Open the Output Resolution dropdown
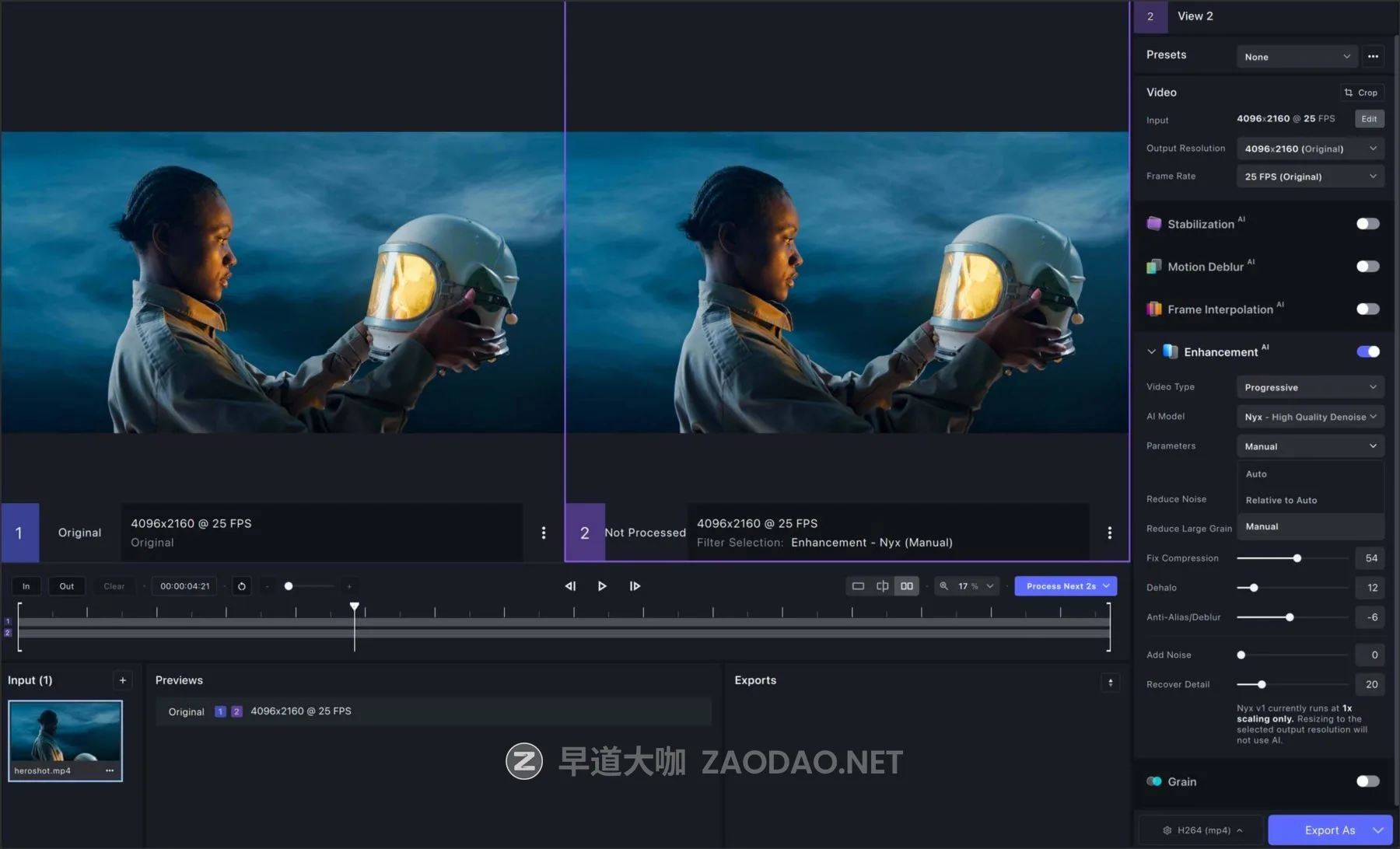 [1310, 148]
